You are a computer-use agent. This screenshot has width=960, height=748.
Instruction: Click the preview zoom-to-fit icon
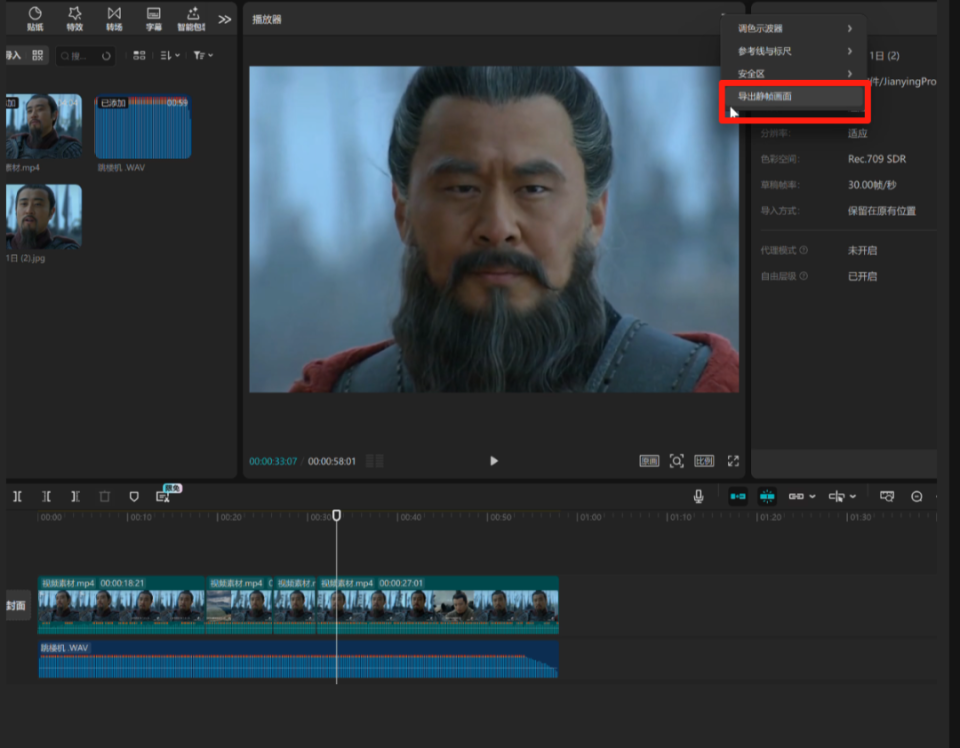pos(677,461)
